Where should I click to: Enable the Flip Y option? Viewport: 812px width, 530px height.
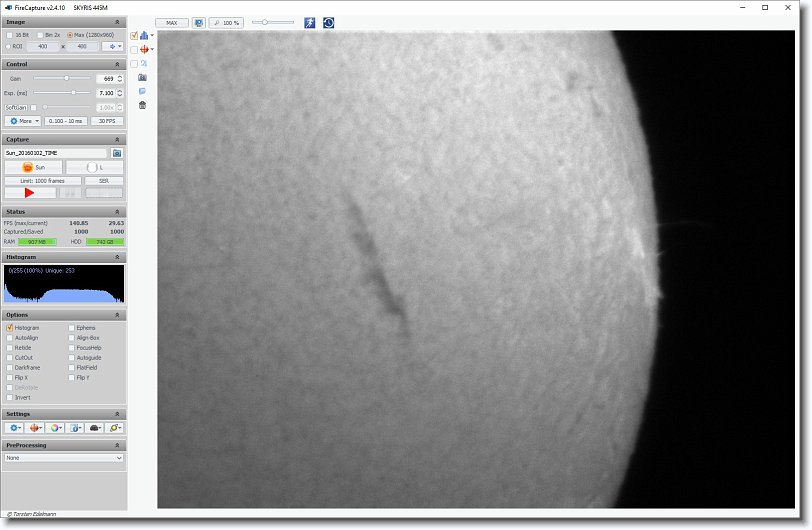click(x=71, y=378)
